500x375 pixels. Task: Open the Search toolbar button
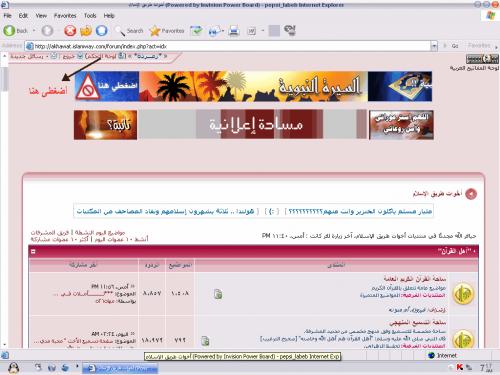coord(129,31)
